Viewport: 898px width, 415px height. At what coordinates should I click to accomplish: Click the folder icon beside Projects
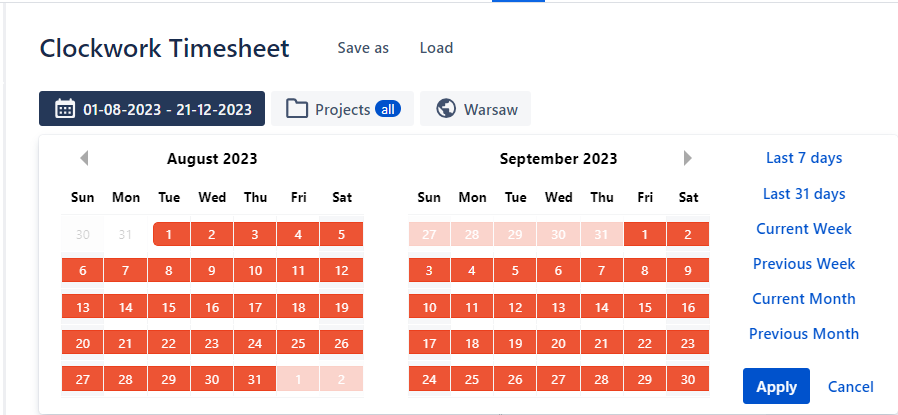coord(297,109)
